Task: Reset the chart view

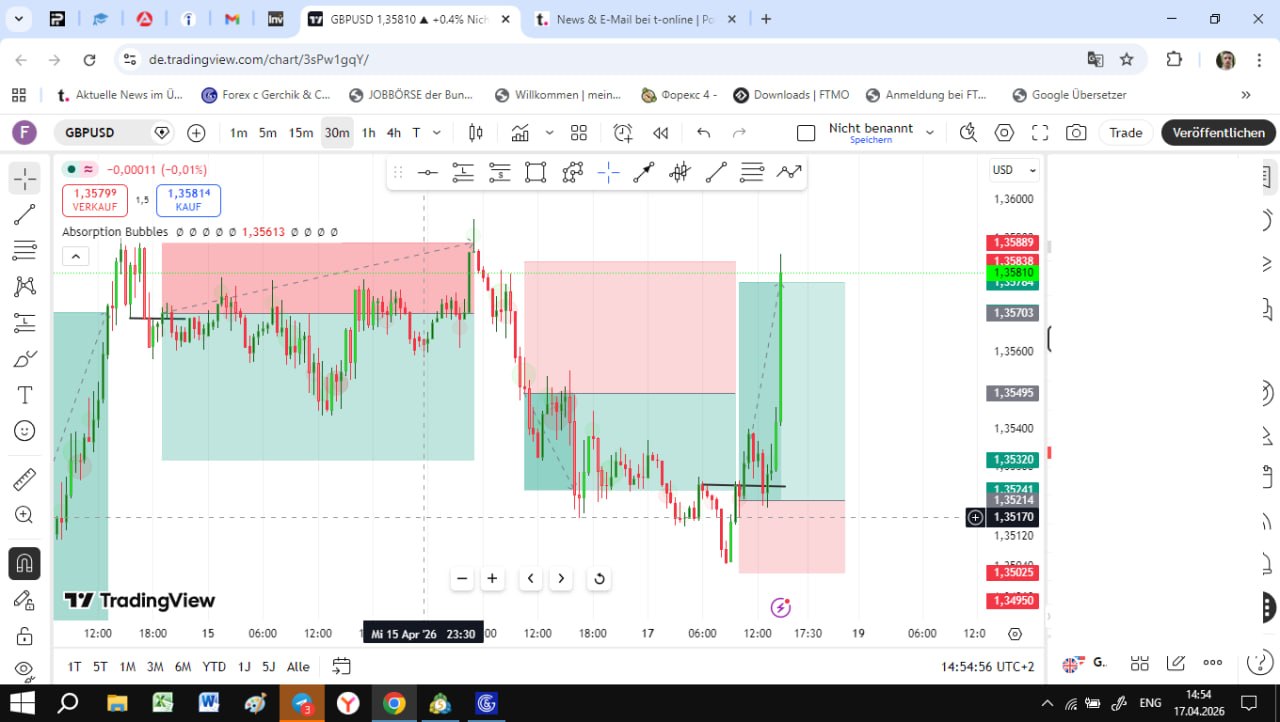Action: pos(599,578)
